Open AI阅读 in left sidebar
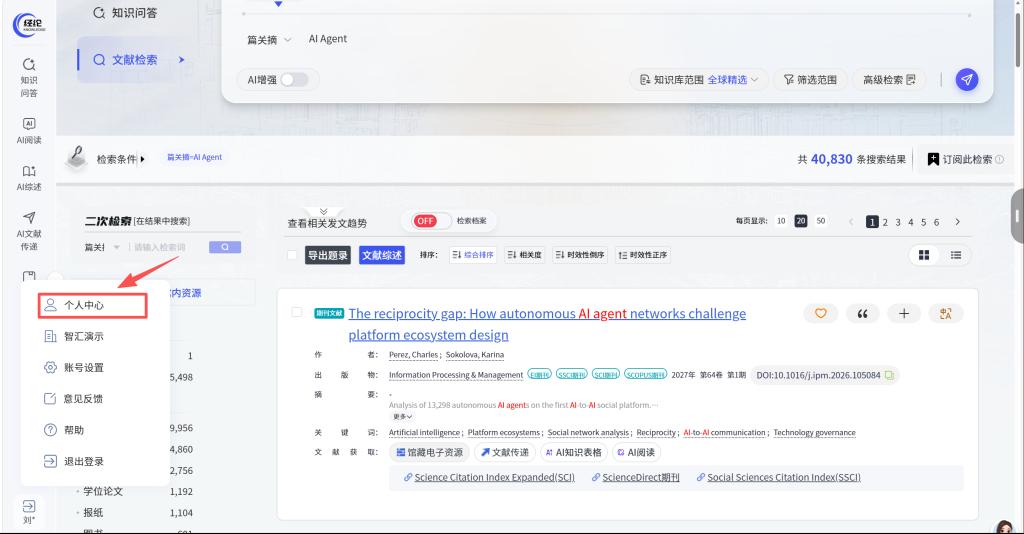Viewport: 1024px width, 534px height. 29,131
